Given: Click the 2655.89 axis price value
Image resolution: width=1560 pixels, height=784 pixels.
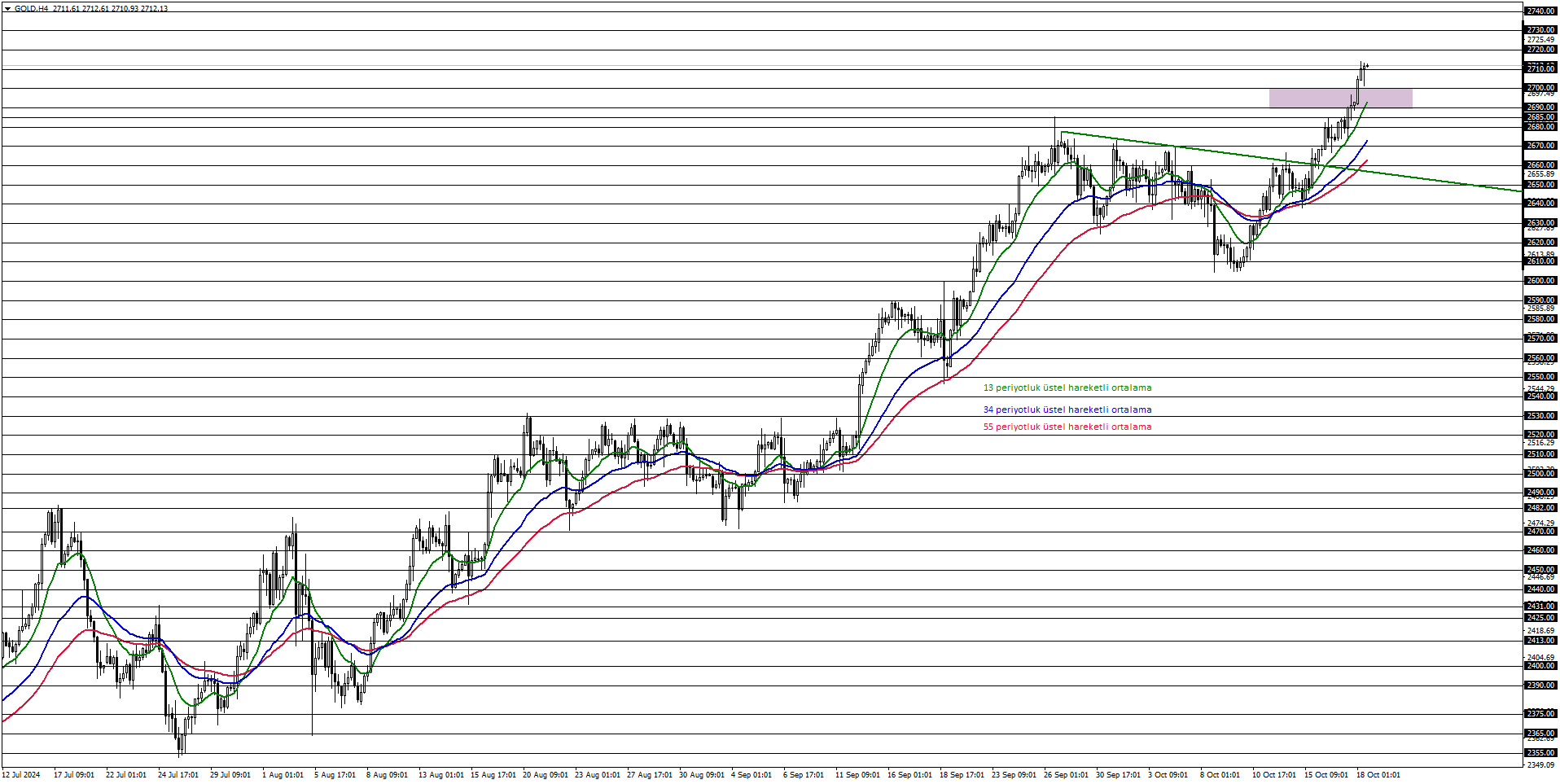Looking at the screenshot, I should [1540, 174].
